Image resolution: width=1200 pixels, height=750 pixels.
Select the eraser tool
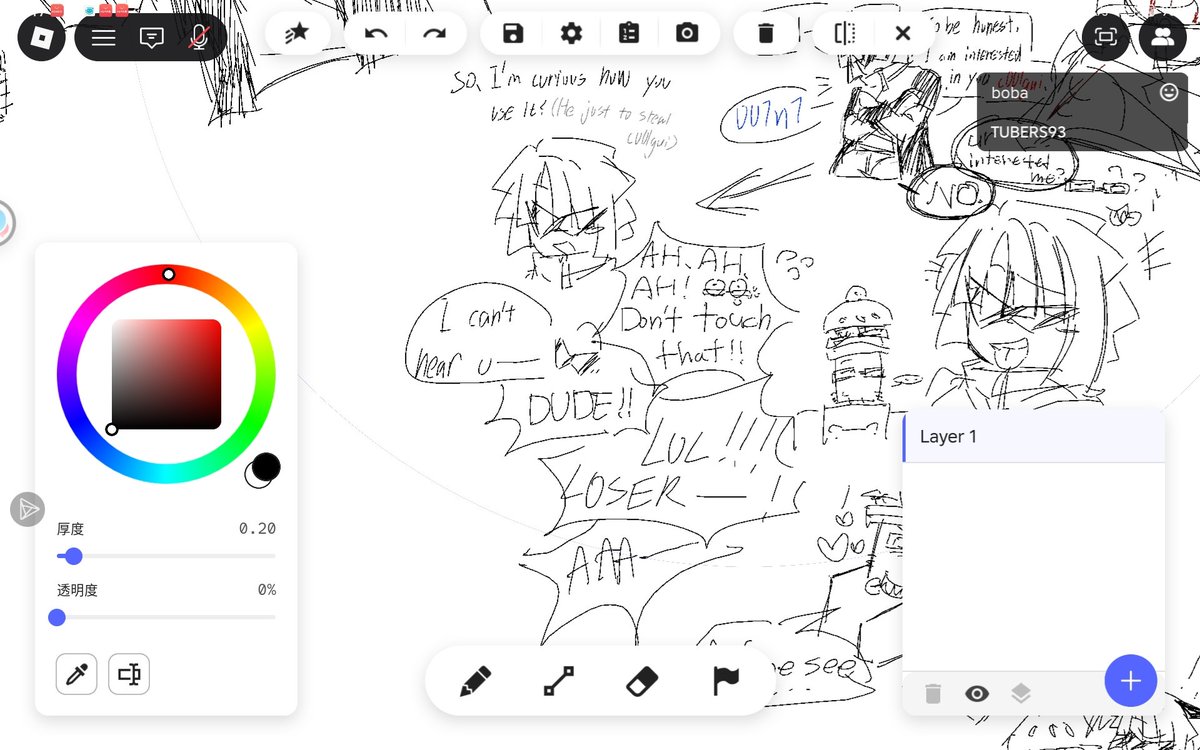click(x=642, y=682)
